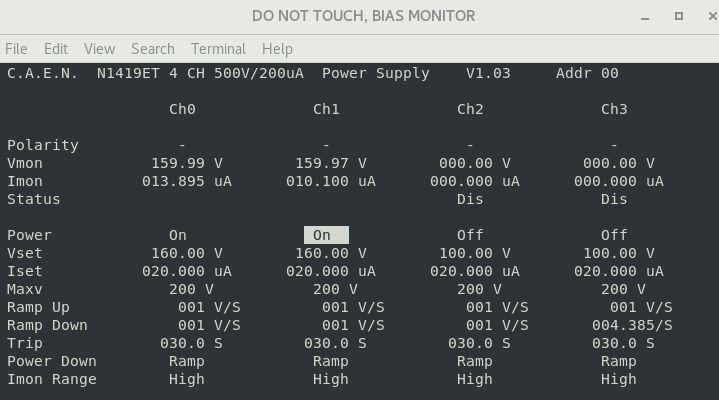Toggle Ch0 Power On field
This screenshot has height=400, width=719.
click(178, 235)
